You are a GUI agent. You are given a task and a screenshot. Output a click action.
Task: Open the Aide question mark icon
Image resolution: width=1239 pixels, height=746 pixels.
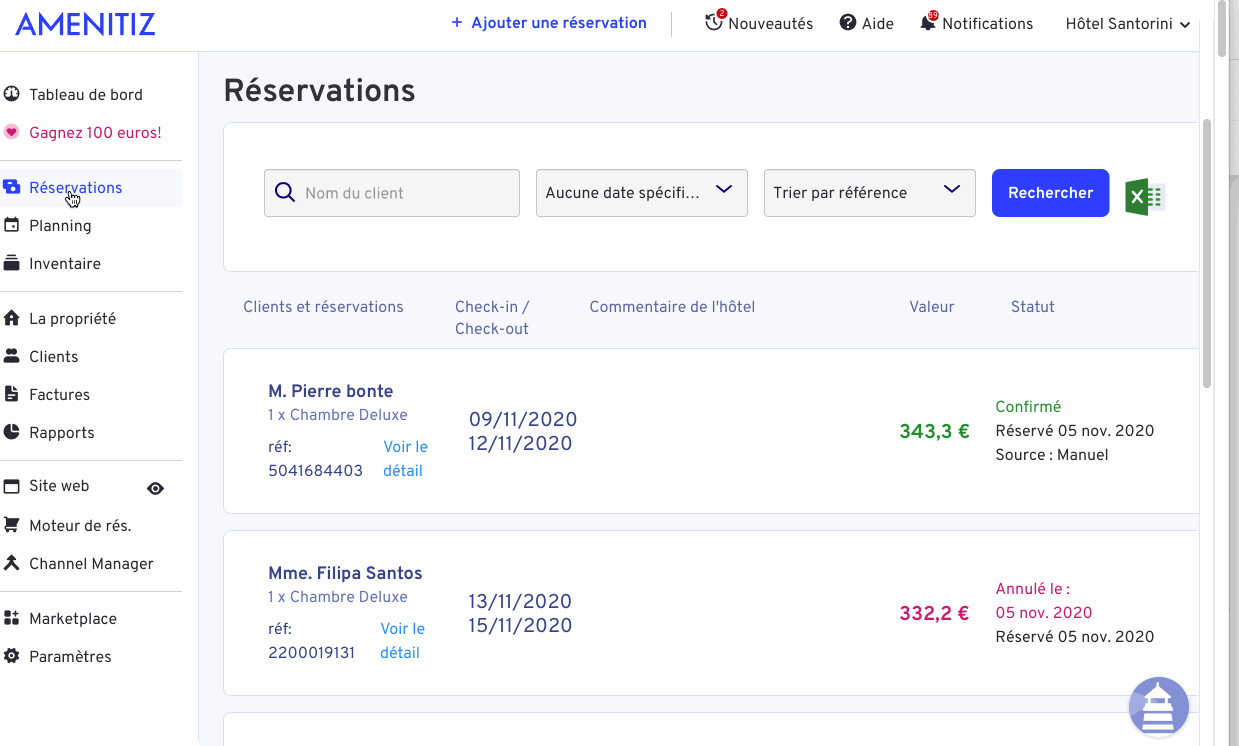coord(848,23)
